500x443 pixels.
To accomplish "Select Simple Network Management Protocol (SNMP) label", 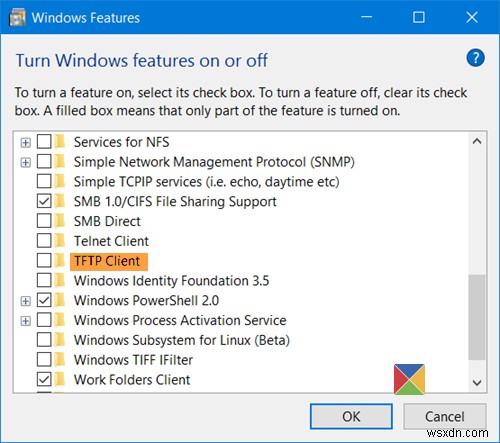I will coord(214,162).
